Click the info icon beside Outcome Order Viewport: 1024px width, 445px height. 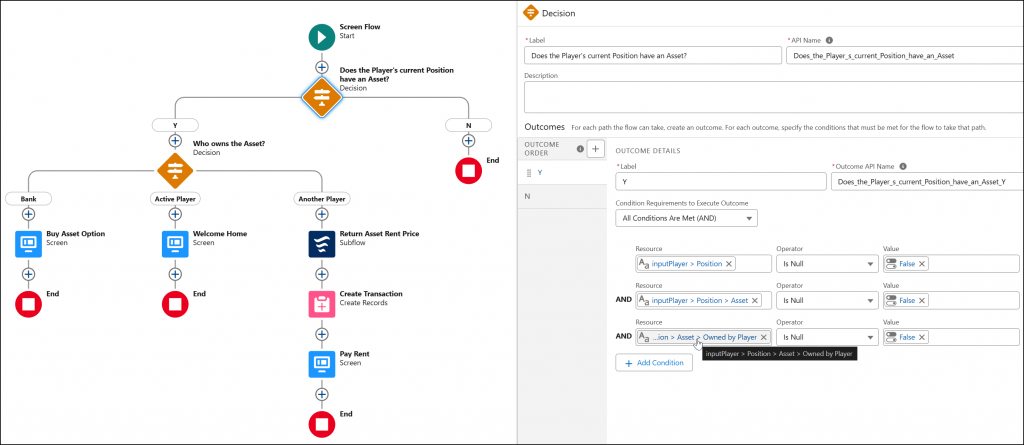point(580,149)
